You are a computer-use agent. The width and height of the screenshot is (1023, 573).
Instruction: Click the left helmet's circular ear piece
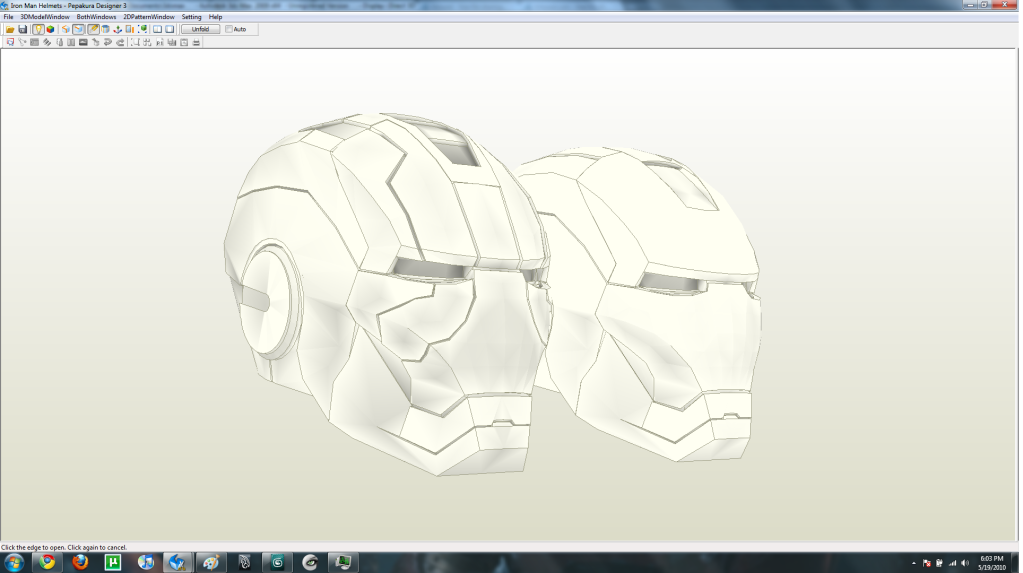(269, 300)
